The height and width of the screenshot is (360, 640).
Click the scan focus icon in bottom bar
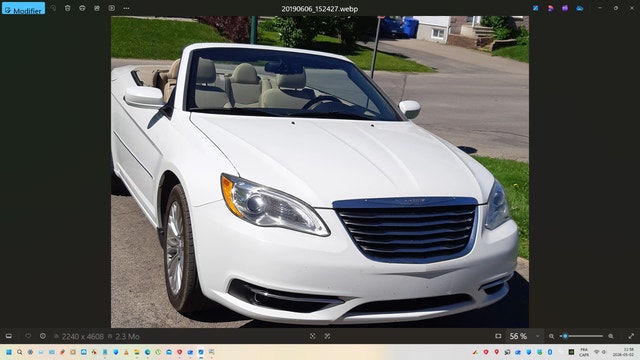pos(313,336)
